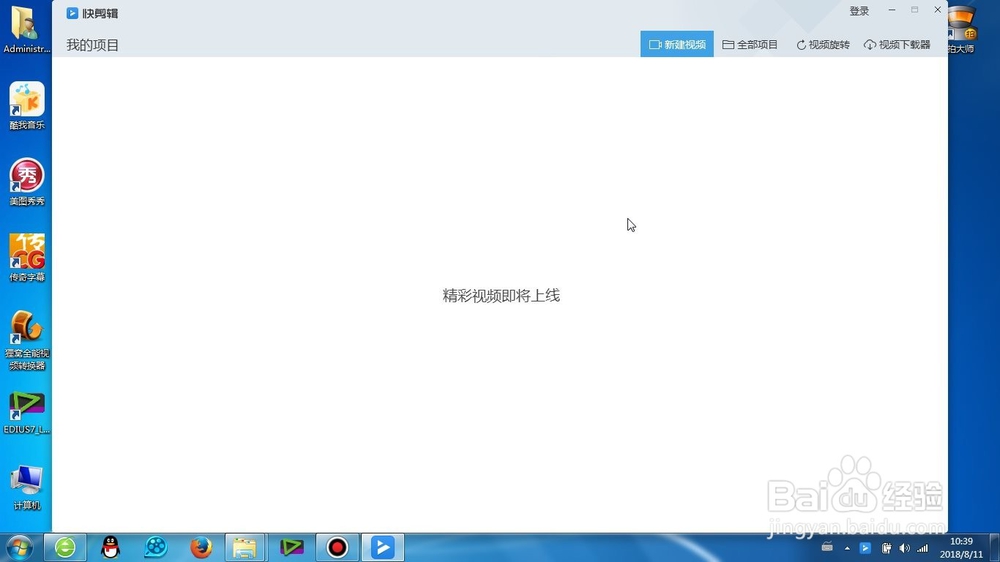Click the 我的项目 heading text
Viewport: 1000px width, 562px height.
tap(92, 45)
